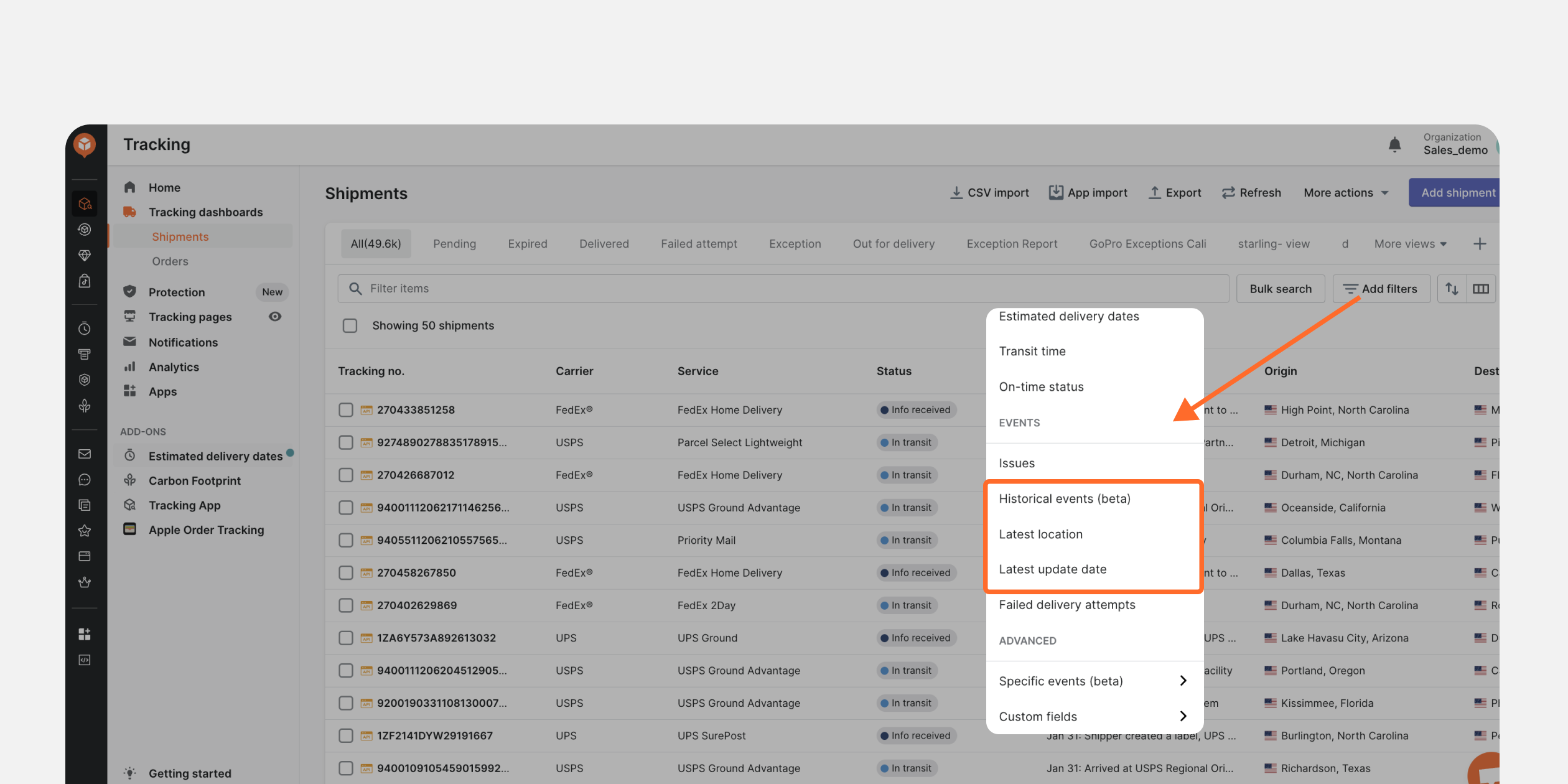Click the sort arrows icon
The width and height of the screenshot is (1568, 784).
pyautogui.click(x=1452, y=289)
